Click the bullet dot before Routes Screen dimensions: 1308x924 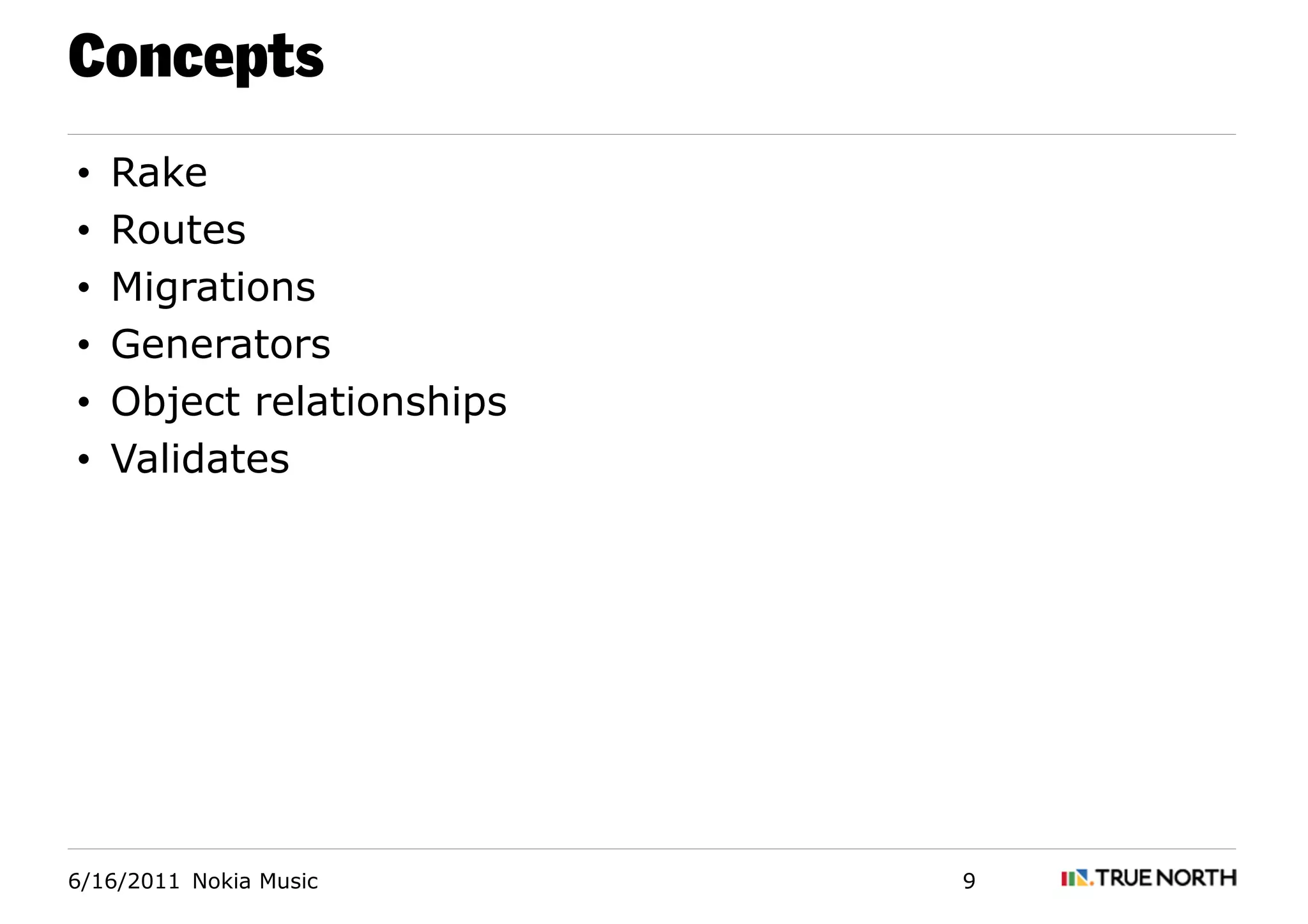coord(83,232)
